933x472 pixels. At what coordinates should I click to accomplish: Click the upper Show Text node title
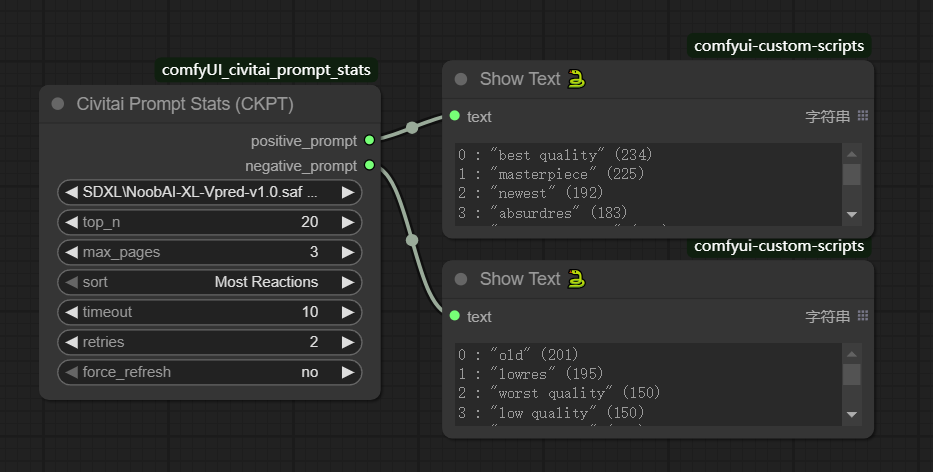click(520, 79)
